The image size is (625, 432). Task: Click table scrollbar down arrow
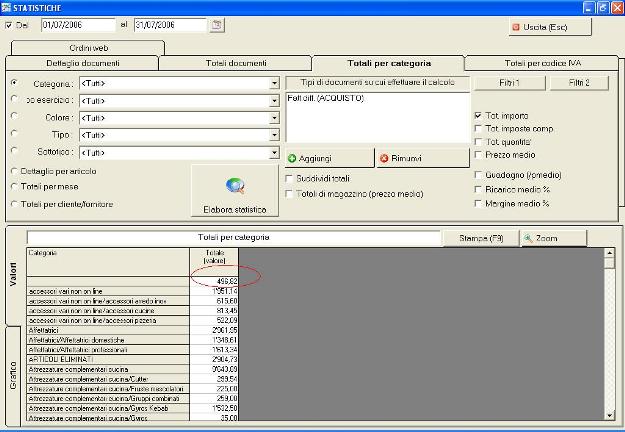tap(609, 415)
